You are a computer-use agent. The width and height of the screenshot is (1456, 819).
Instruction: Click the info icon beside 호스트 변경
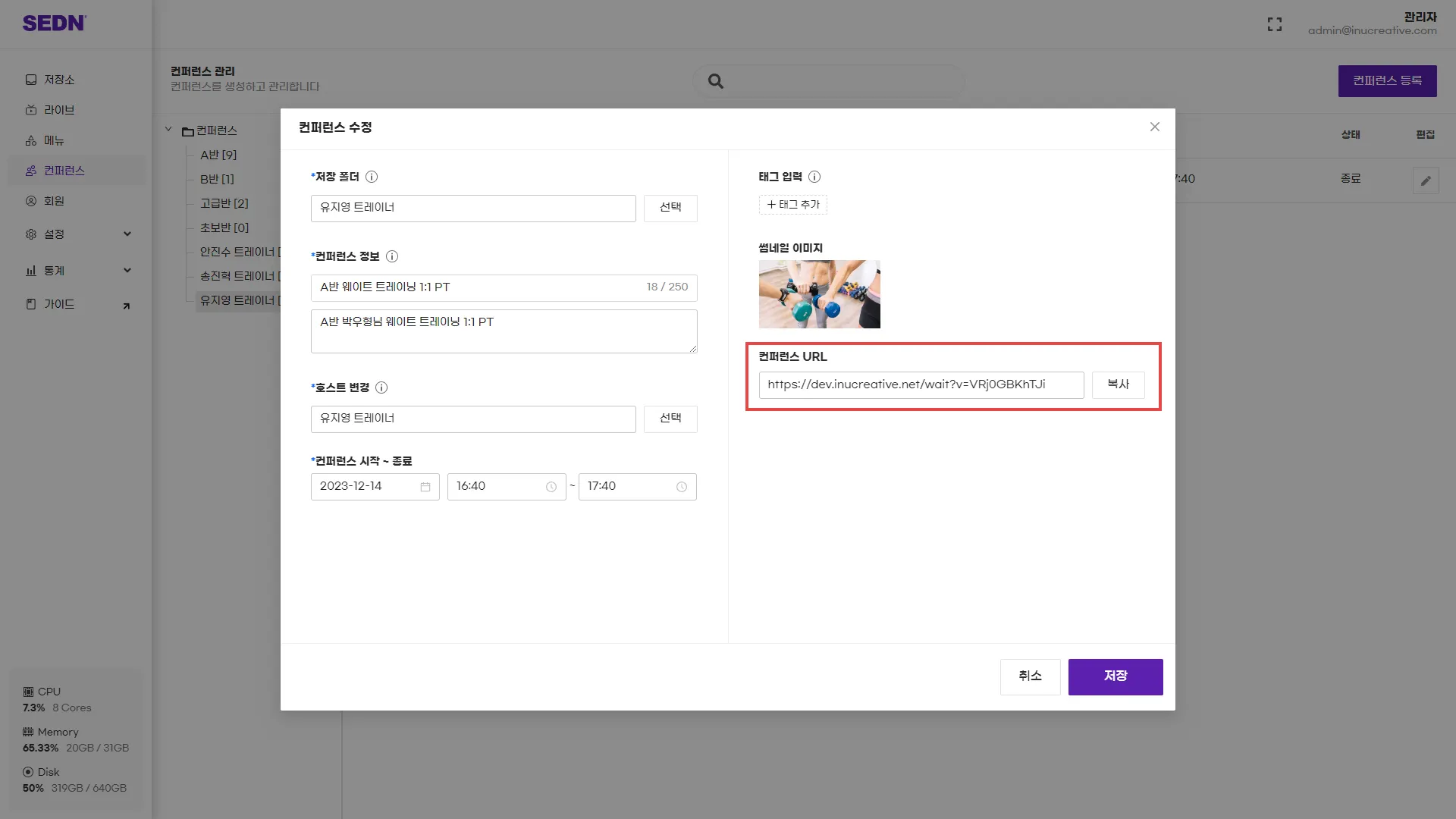click(x=381, y=388)
